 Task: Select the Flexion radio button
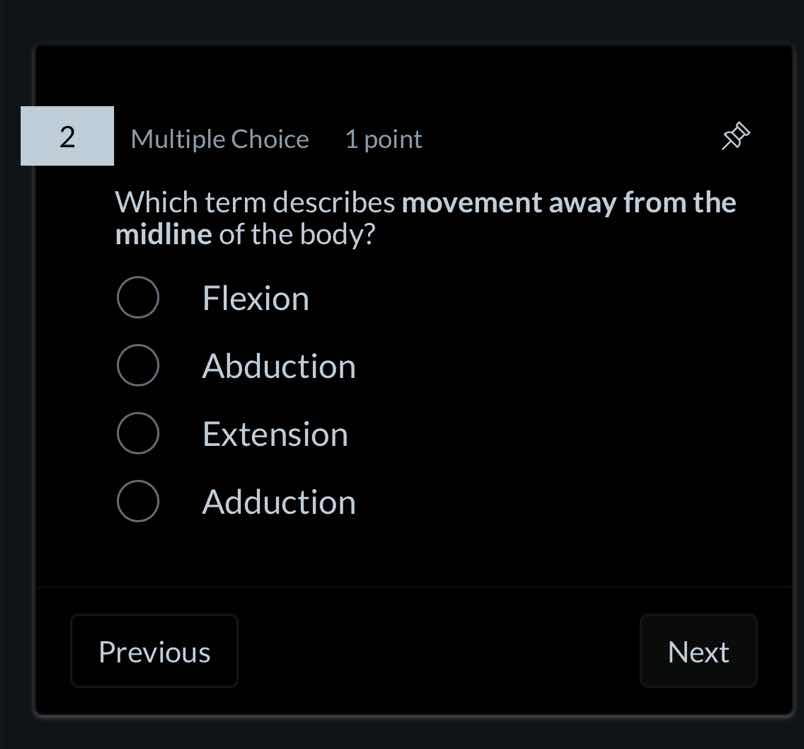point(138,297)
